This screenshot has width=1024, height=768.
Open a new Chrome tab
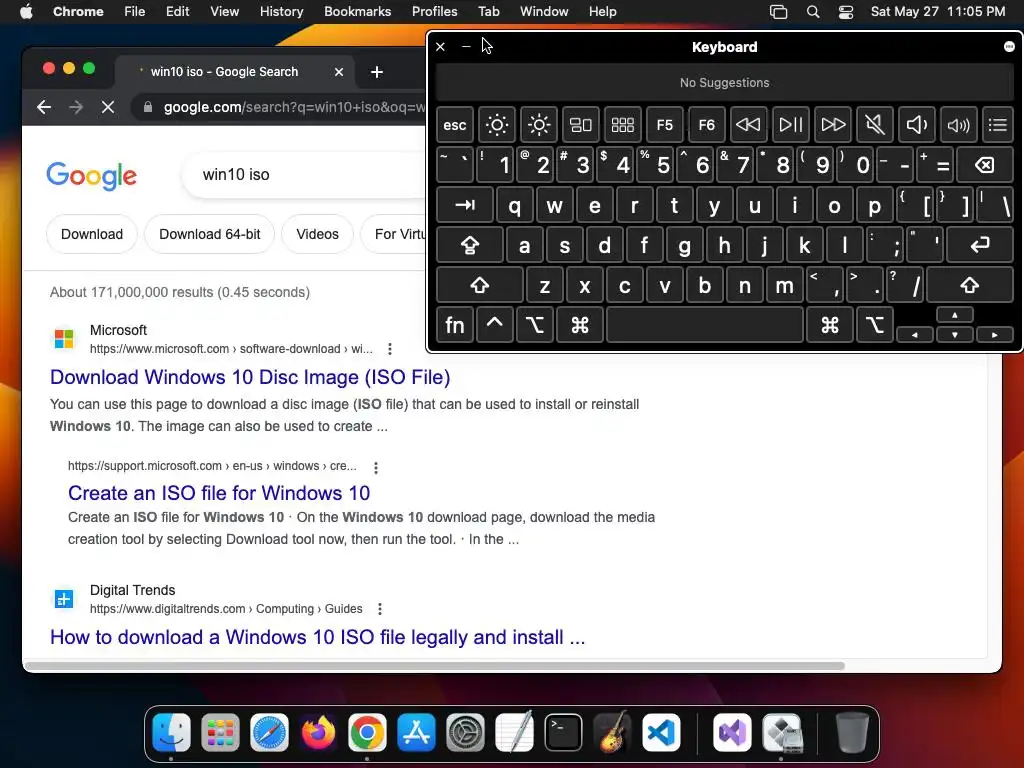pos(377,72)
